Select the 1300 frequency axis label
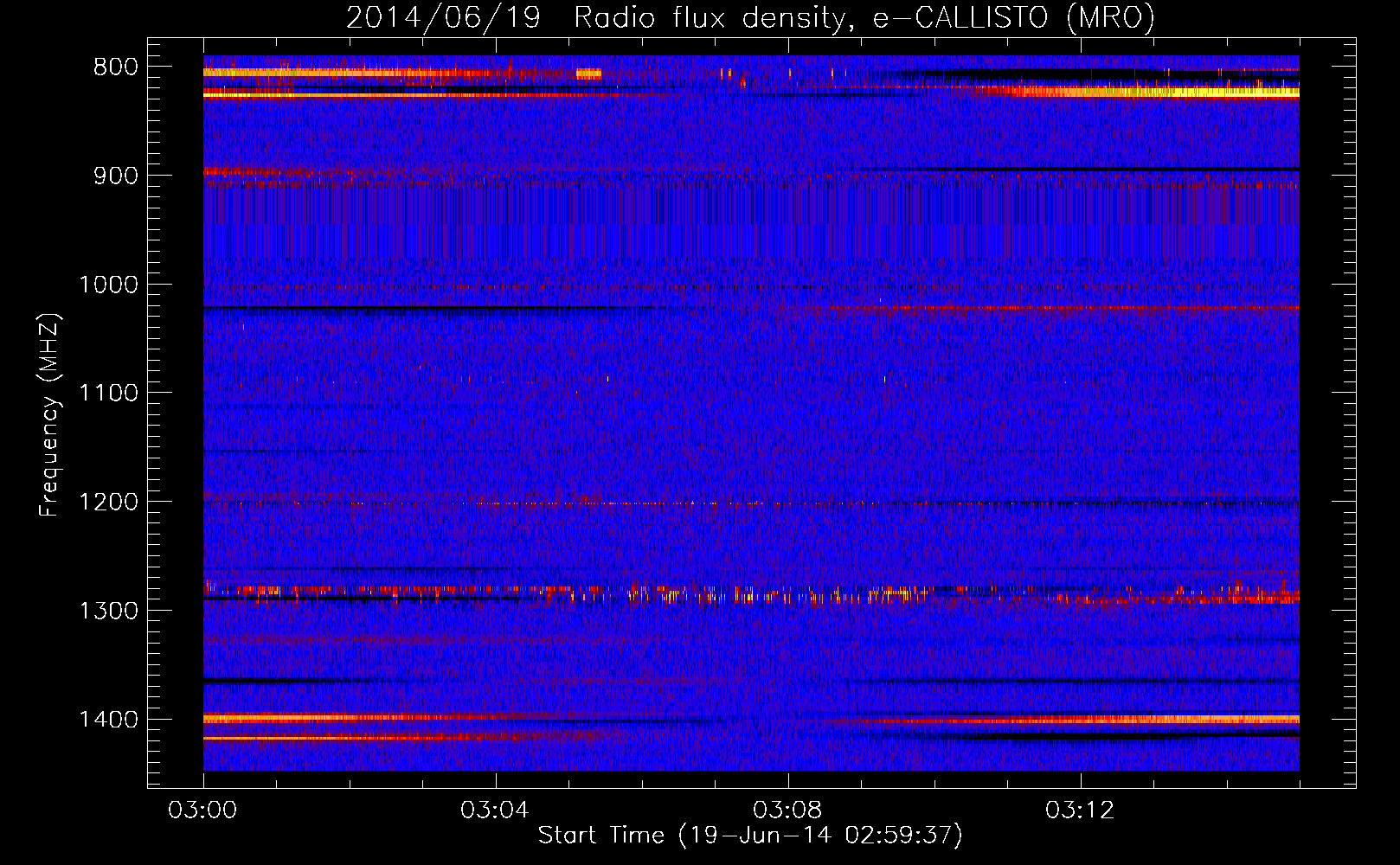This screenshot has height=865, width=1400. [x=109, y=611]
